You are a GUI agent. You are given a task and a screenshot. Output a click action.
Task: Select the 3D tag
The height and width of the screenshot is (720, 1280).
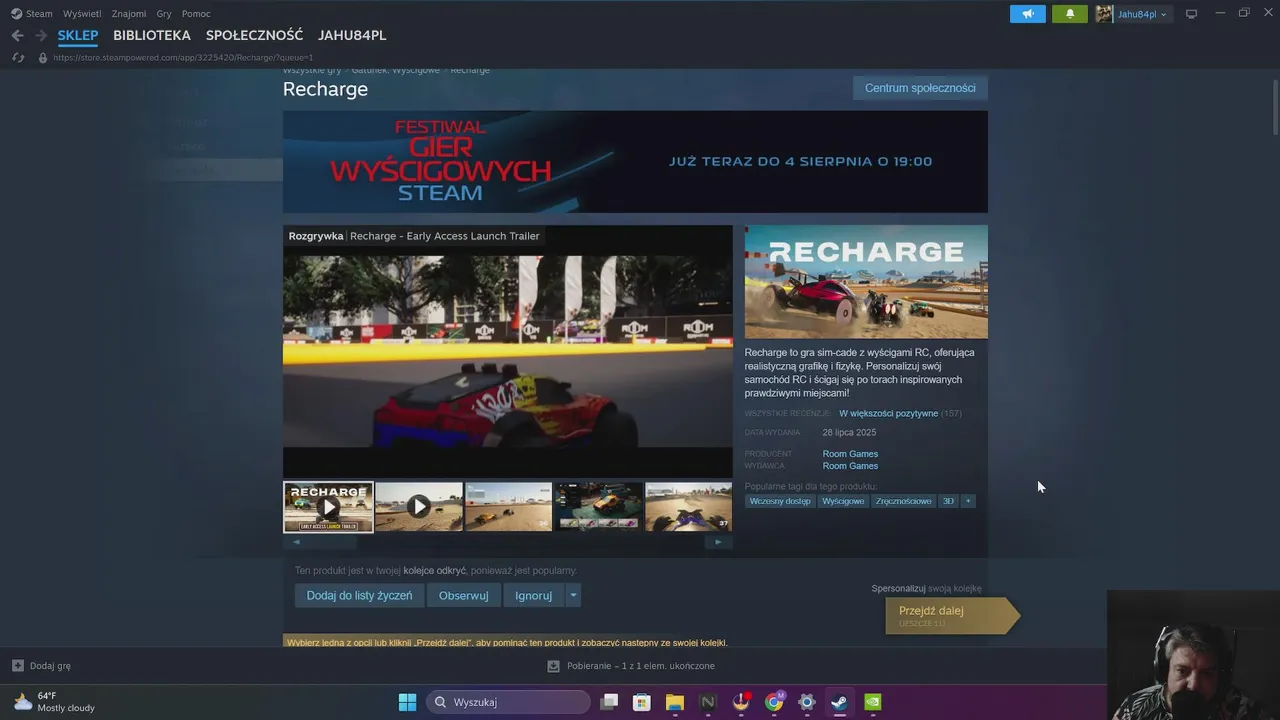(948, 501)
